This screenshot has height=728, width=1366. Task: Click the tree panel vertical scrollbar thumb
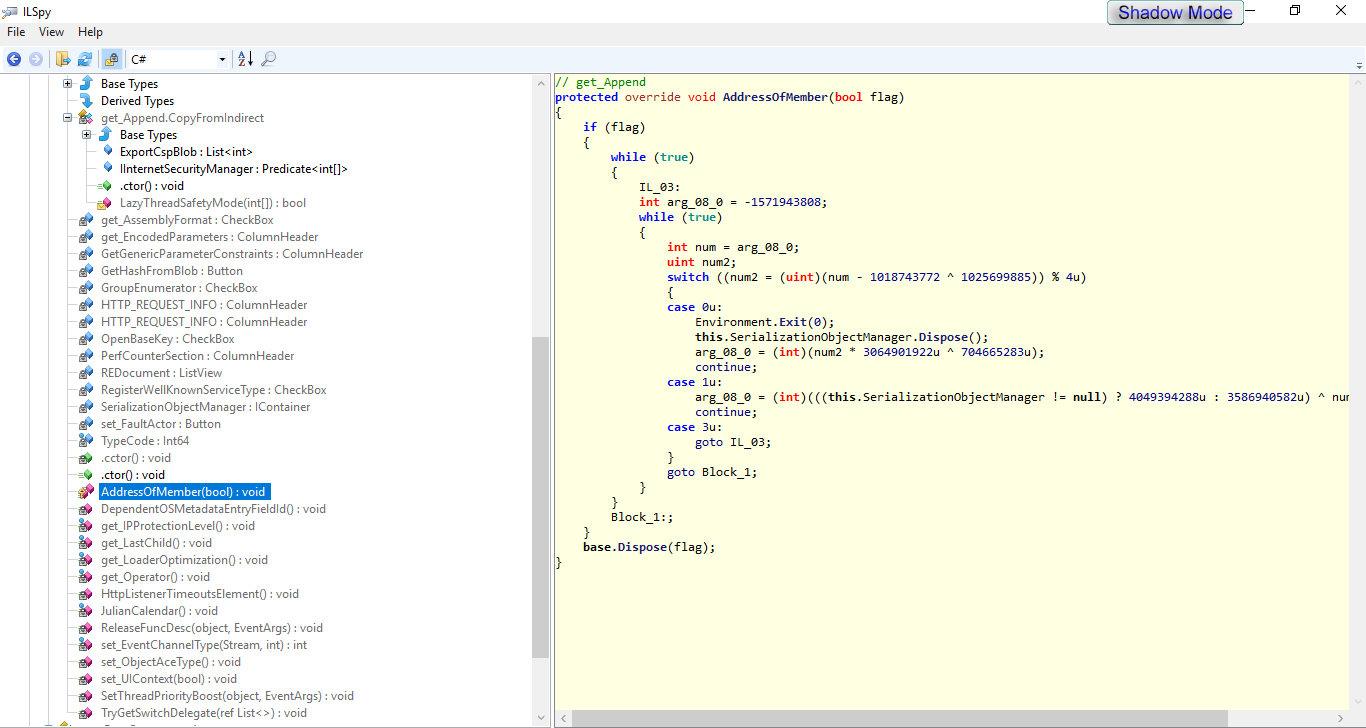coord(541,495)
